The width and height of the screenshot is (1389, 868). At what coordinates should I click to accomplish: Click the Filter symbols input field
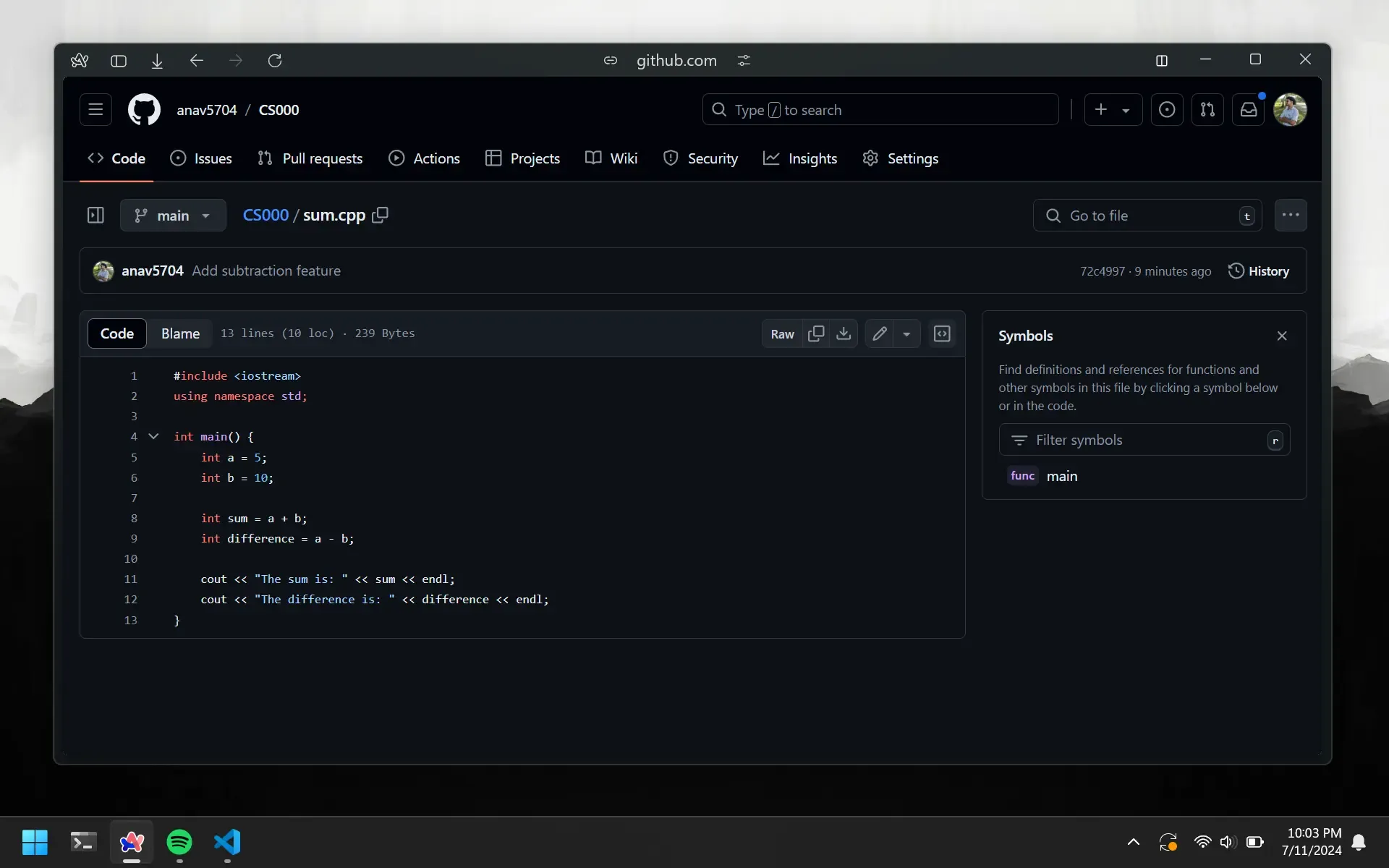pyautogui.click(x=1143, y=440)
